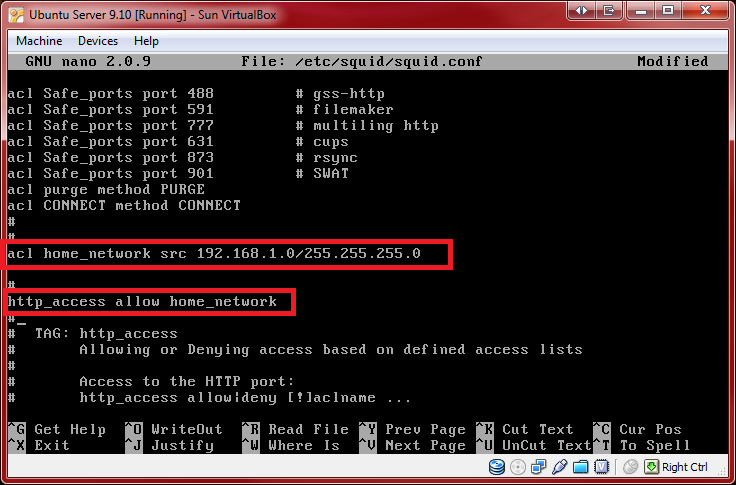This screenshot has height=485, width=736.
Task: Click the green arrow keyboard capture icon
Action: (x=651, y=467)
